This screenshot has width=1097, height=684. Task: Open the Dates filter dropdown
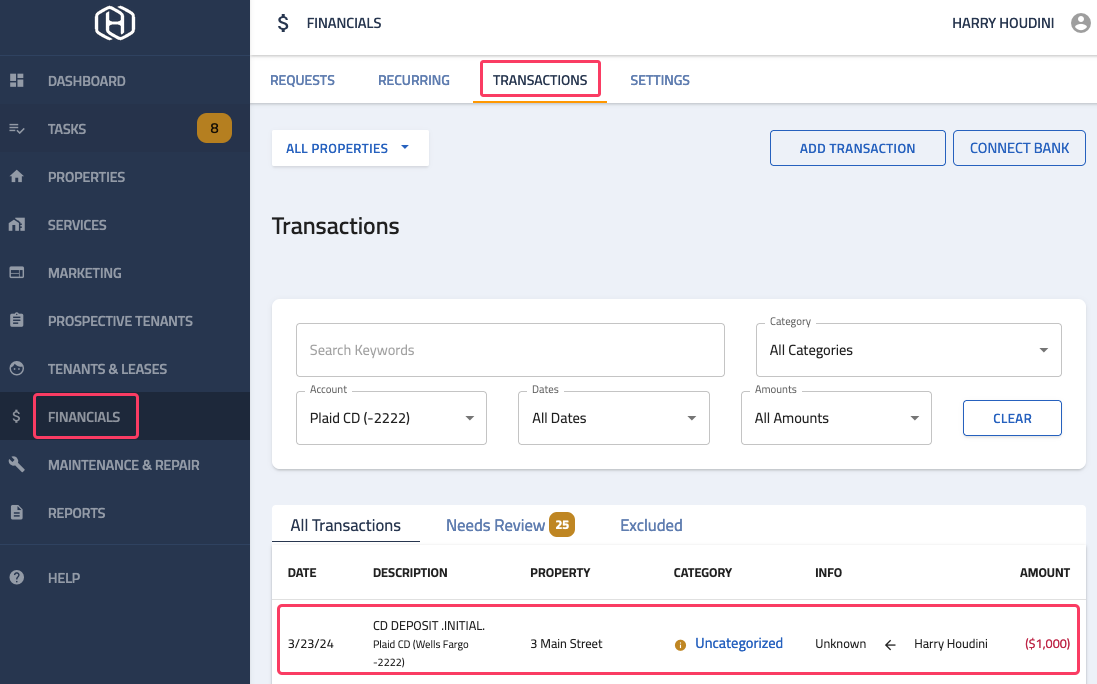(x=613, y=417)
